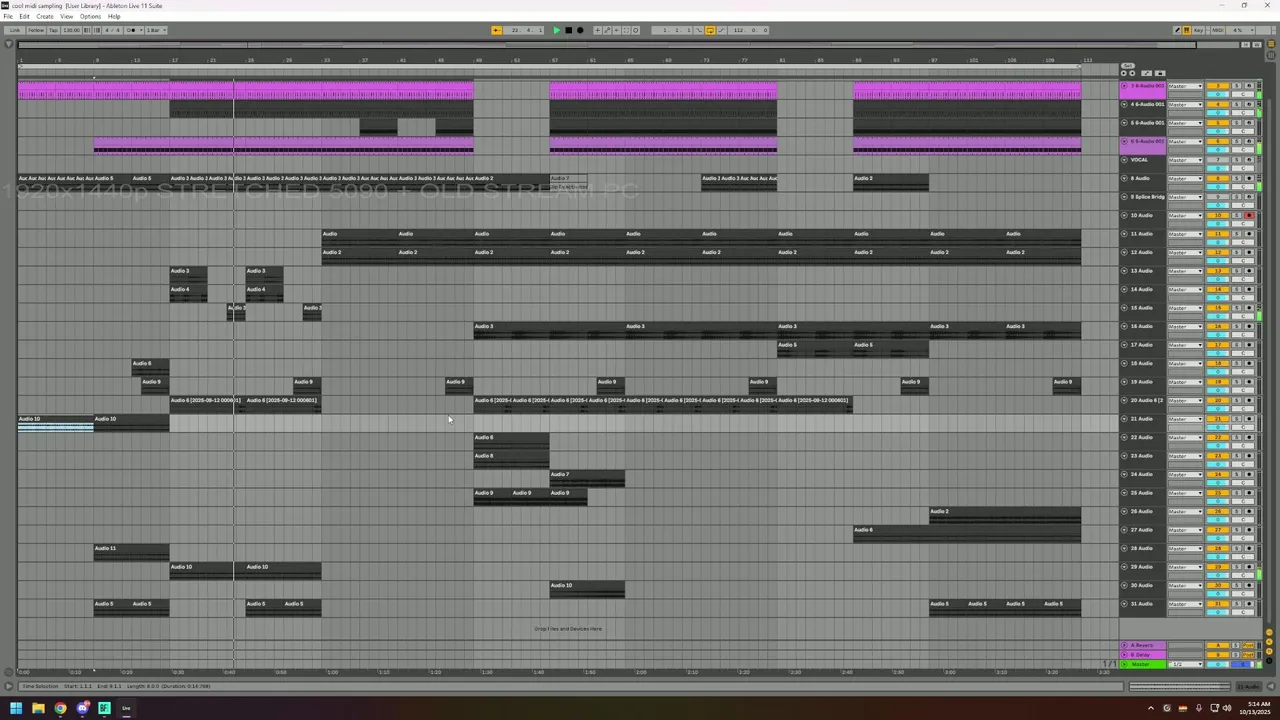The height and width of the screenshot is (720, 1280).
Task: Start playback with the Play button
Action: point(557,30)
